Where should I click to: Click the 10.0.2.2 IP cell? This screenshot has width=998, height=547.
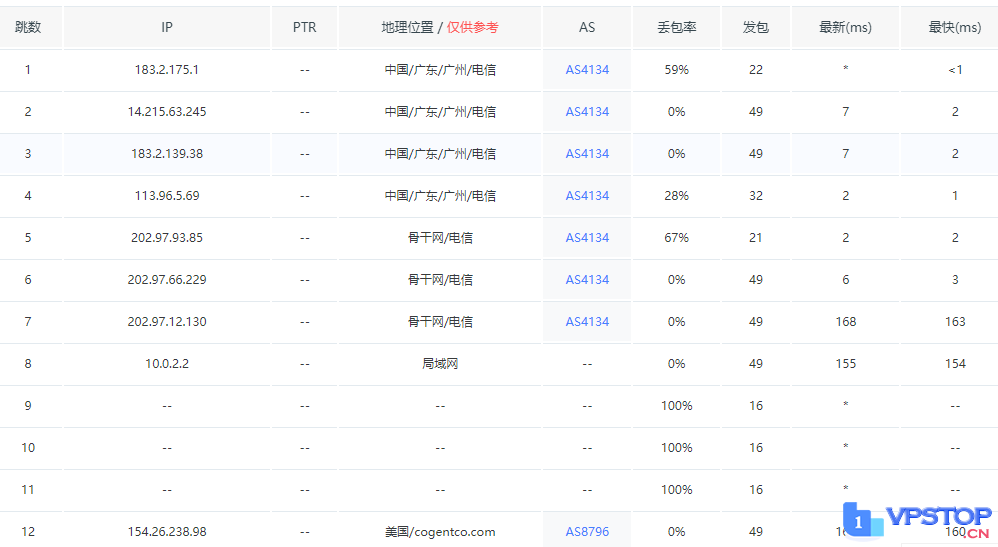pos(167,364)
